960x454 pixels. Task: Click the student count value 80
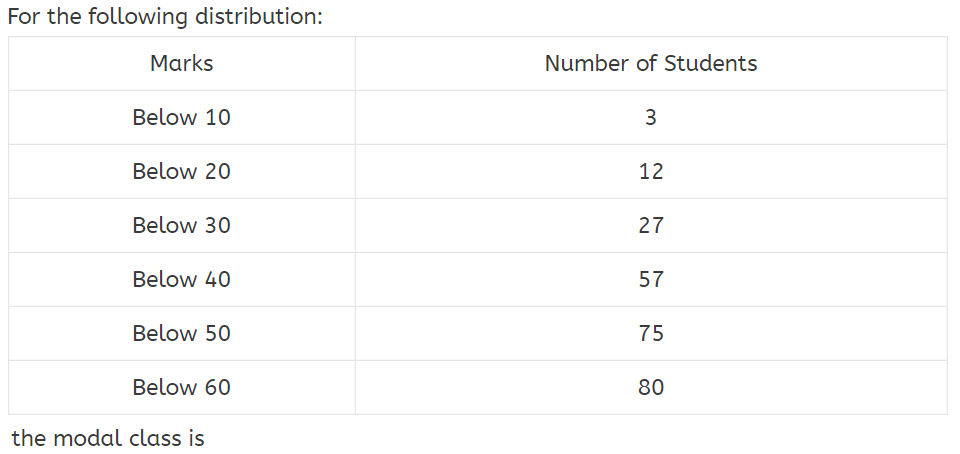651,388
